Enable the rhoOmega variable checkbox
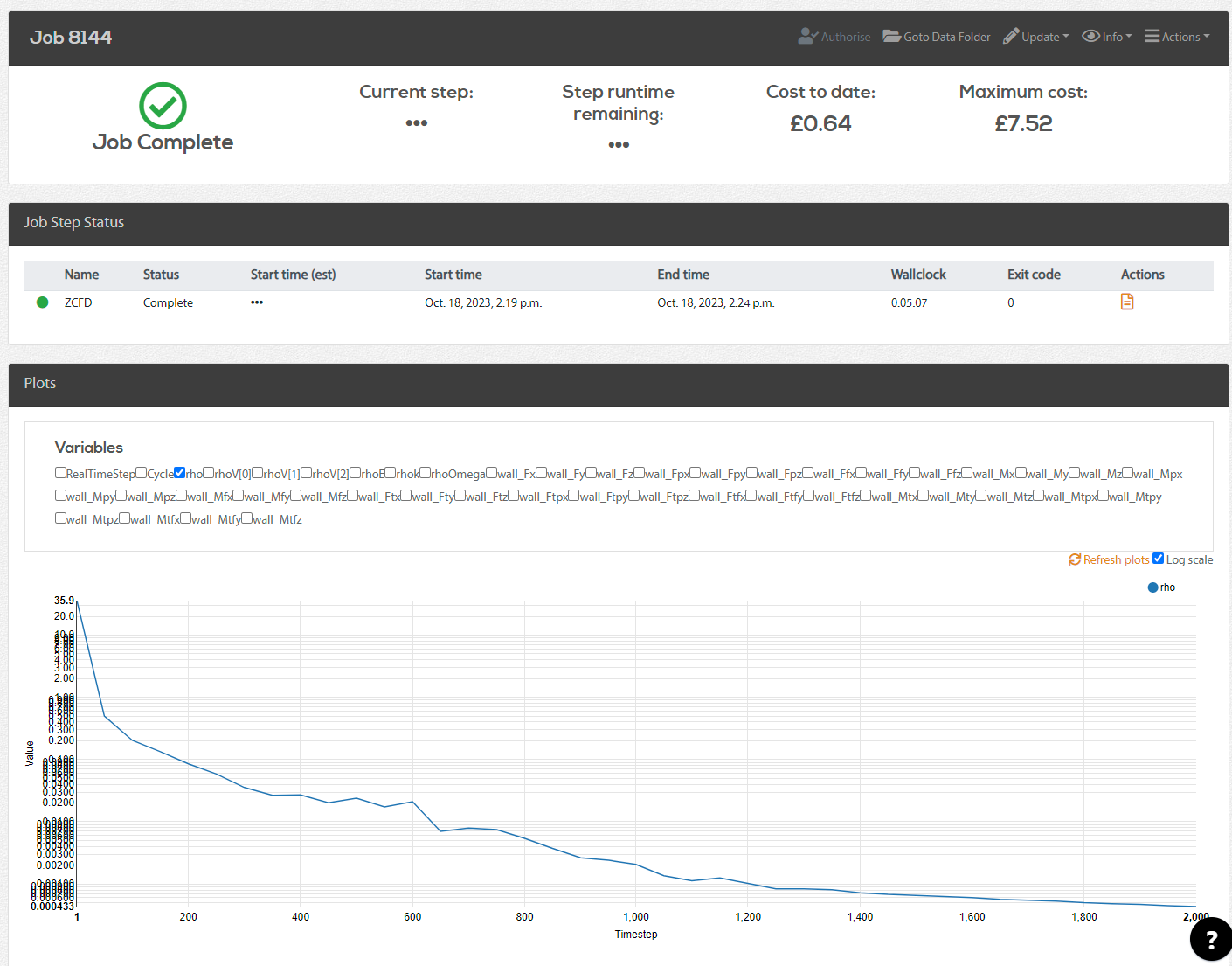 tap(425, 473)
